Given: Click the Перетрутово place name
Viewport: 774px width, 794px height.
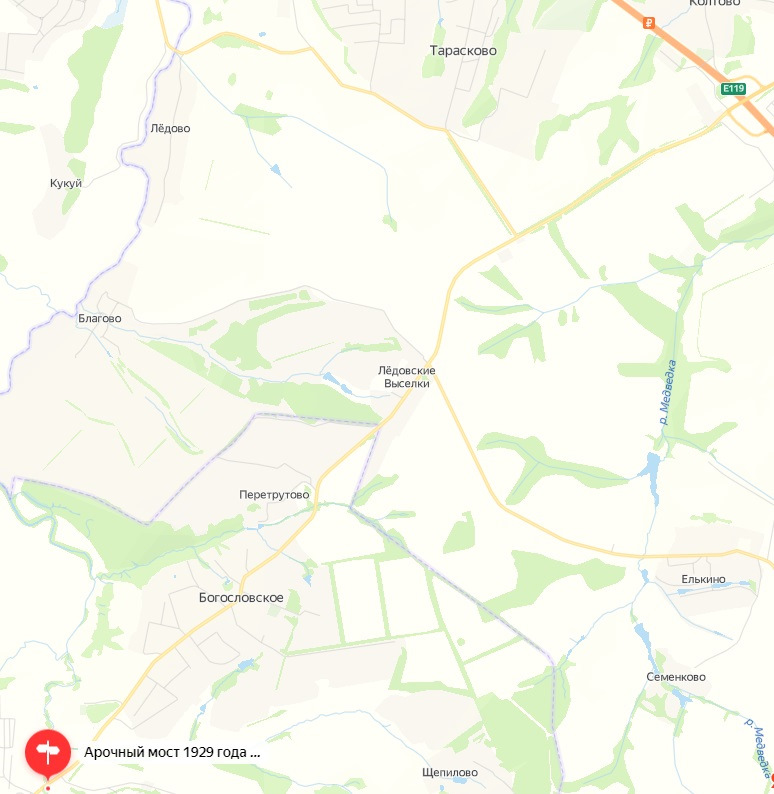Looking at the screenshot, I should pyautogui.click(x=274, y=495).
